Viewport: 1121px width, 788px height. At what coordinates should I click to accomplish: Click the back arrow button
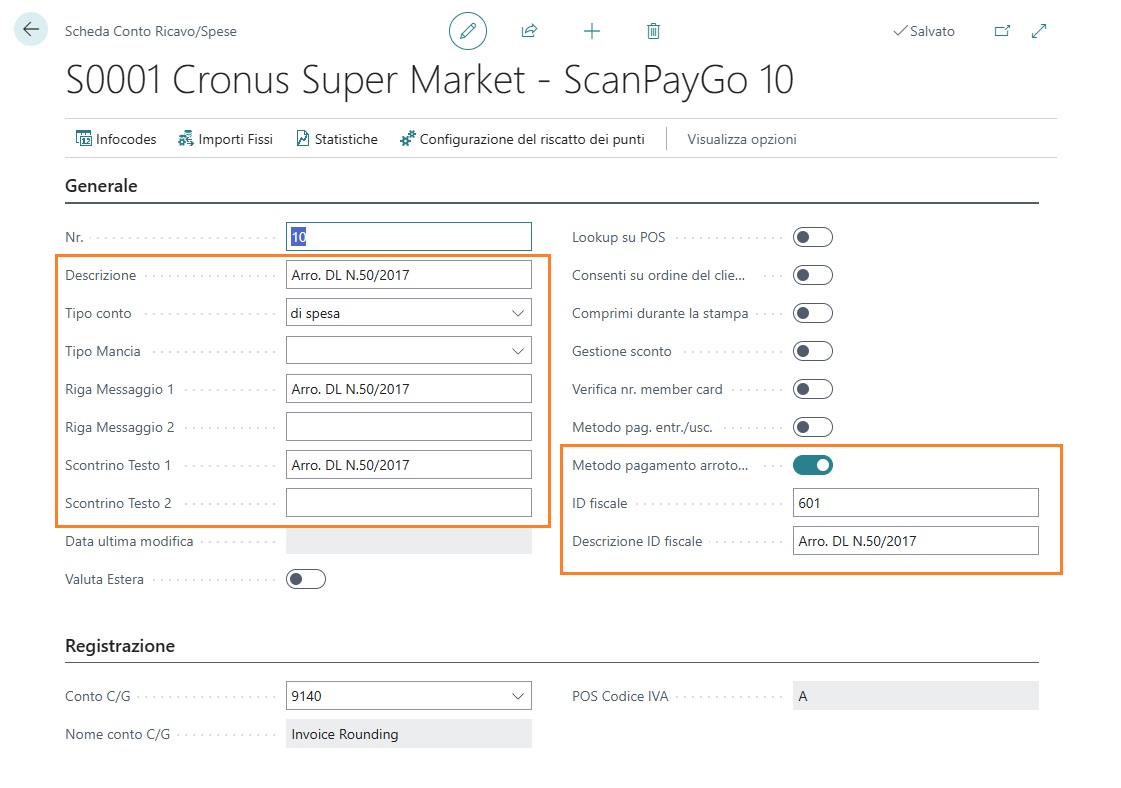(31, 30)
